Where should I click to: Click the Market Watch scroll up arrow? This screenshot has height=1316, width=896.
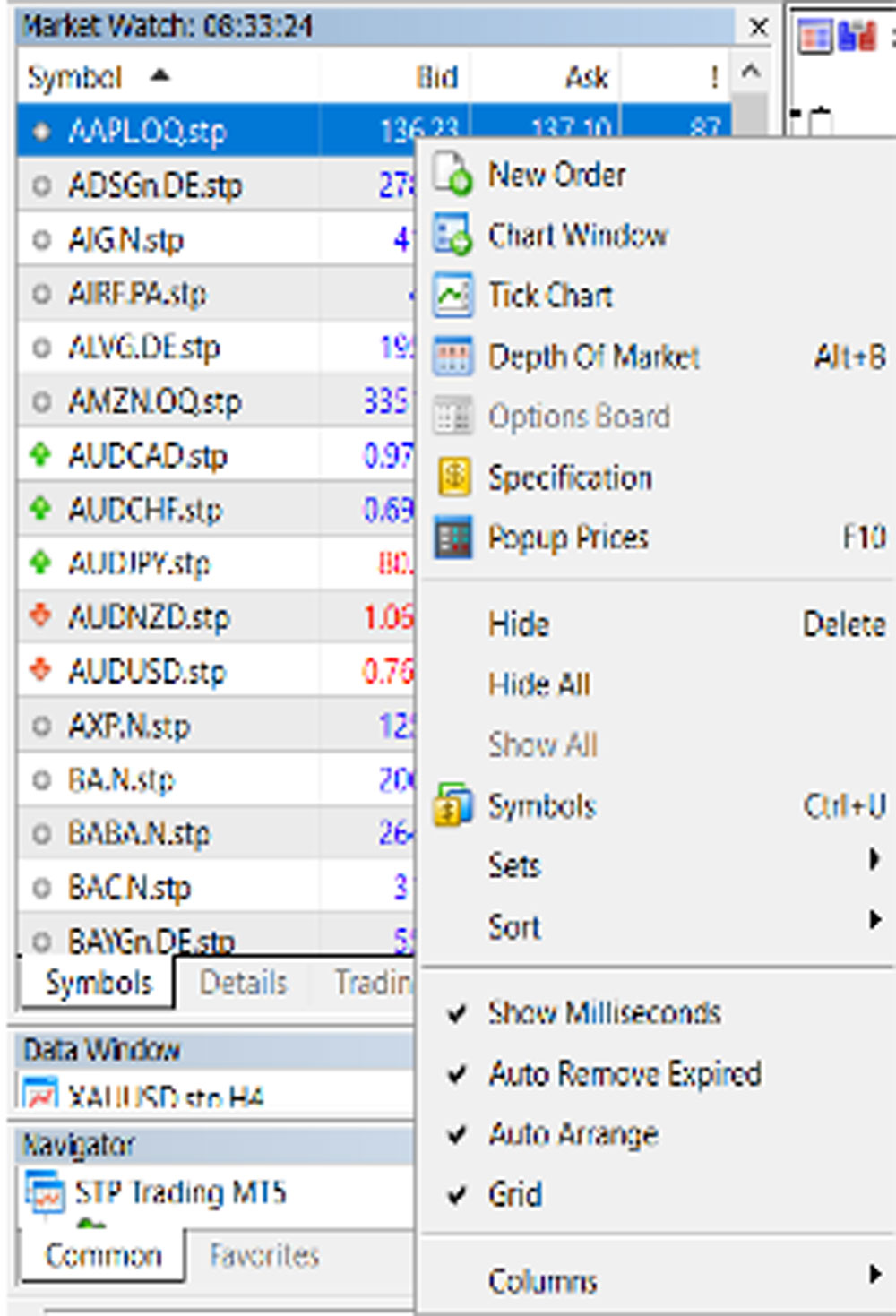[x=751, y=70]
